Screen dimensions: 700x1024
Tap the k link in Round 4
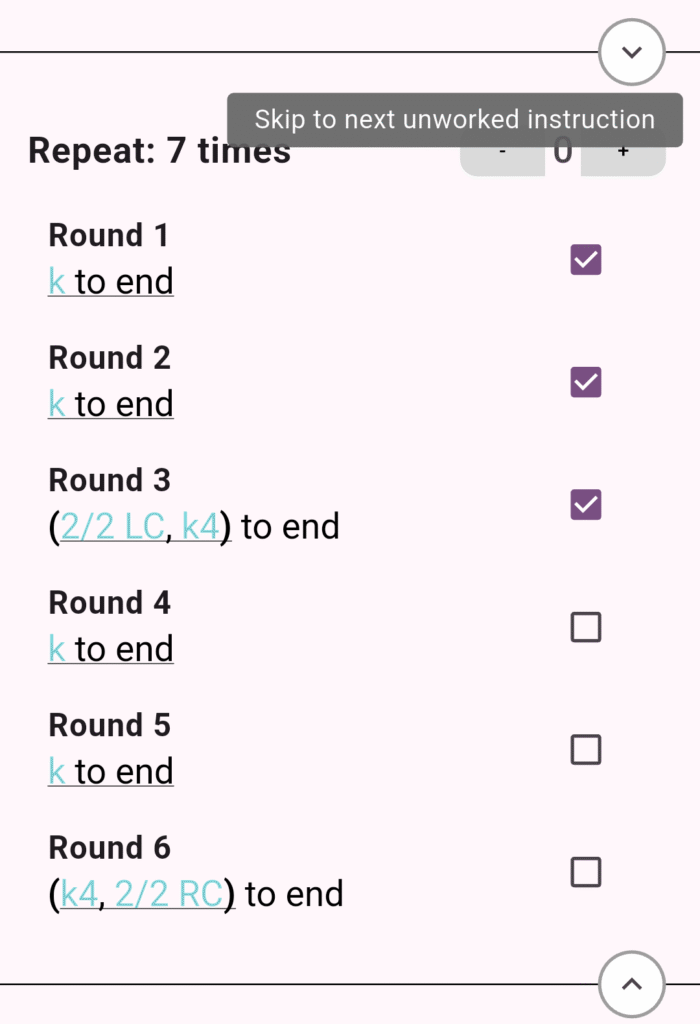coord(57,649)
